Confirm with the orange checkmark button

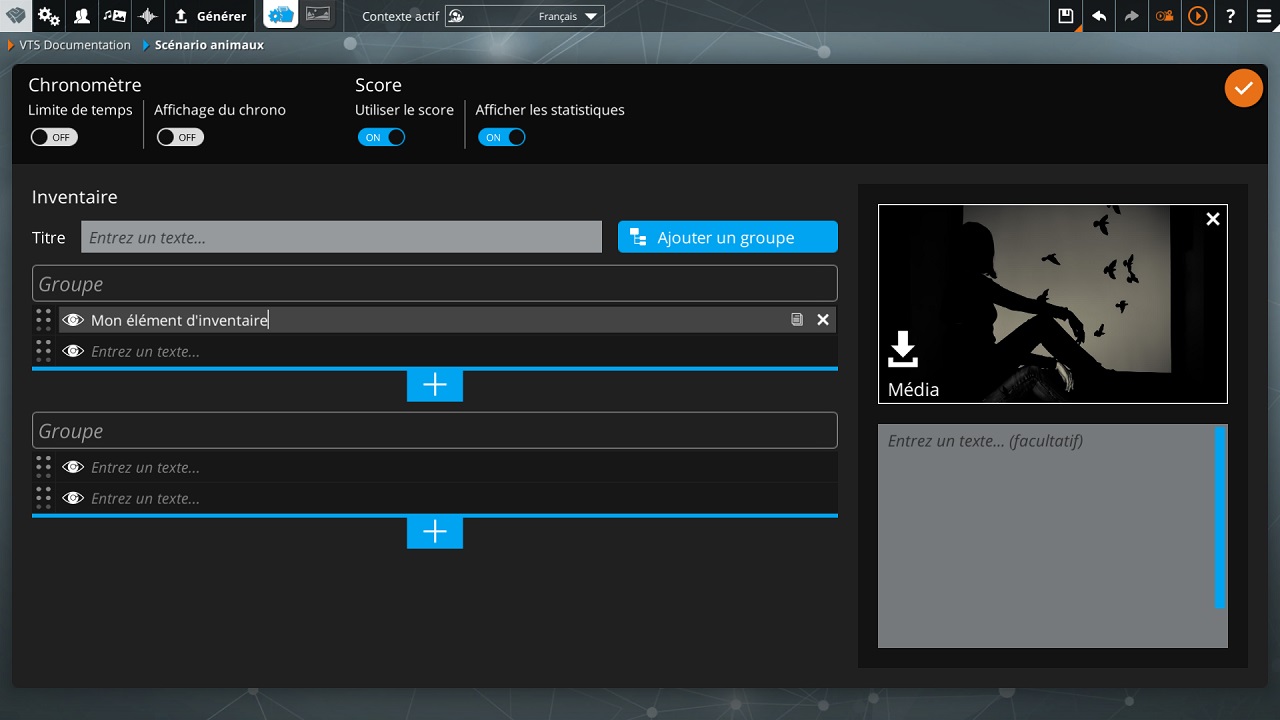coord(1243,88)
